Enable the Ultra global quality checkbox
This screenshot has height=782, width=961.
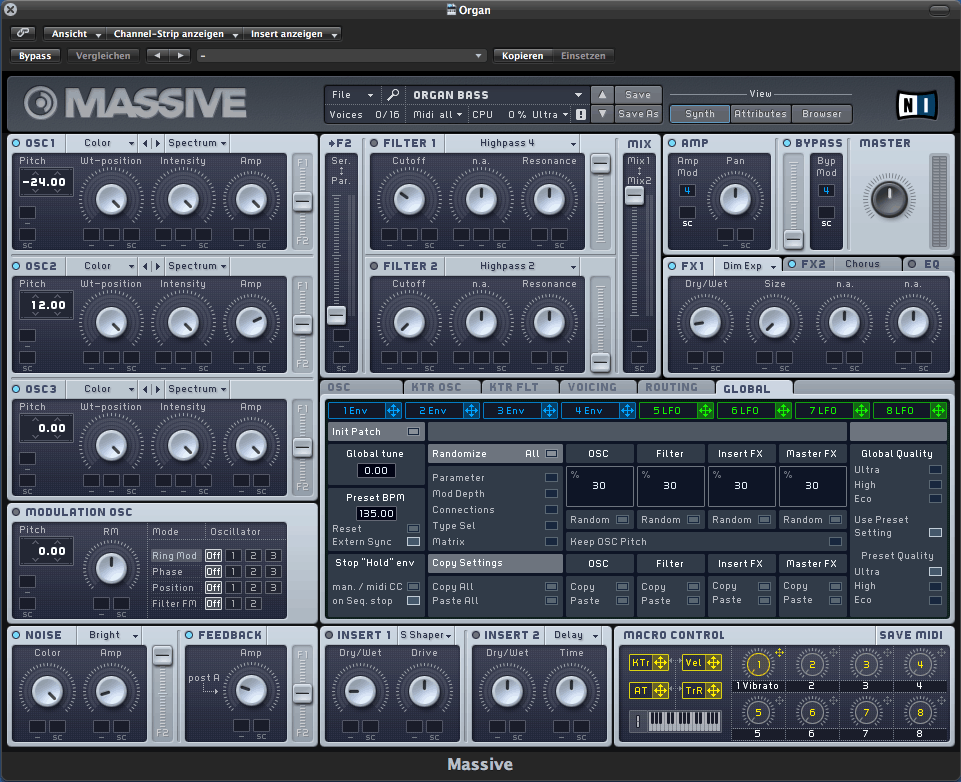[935, 470]
